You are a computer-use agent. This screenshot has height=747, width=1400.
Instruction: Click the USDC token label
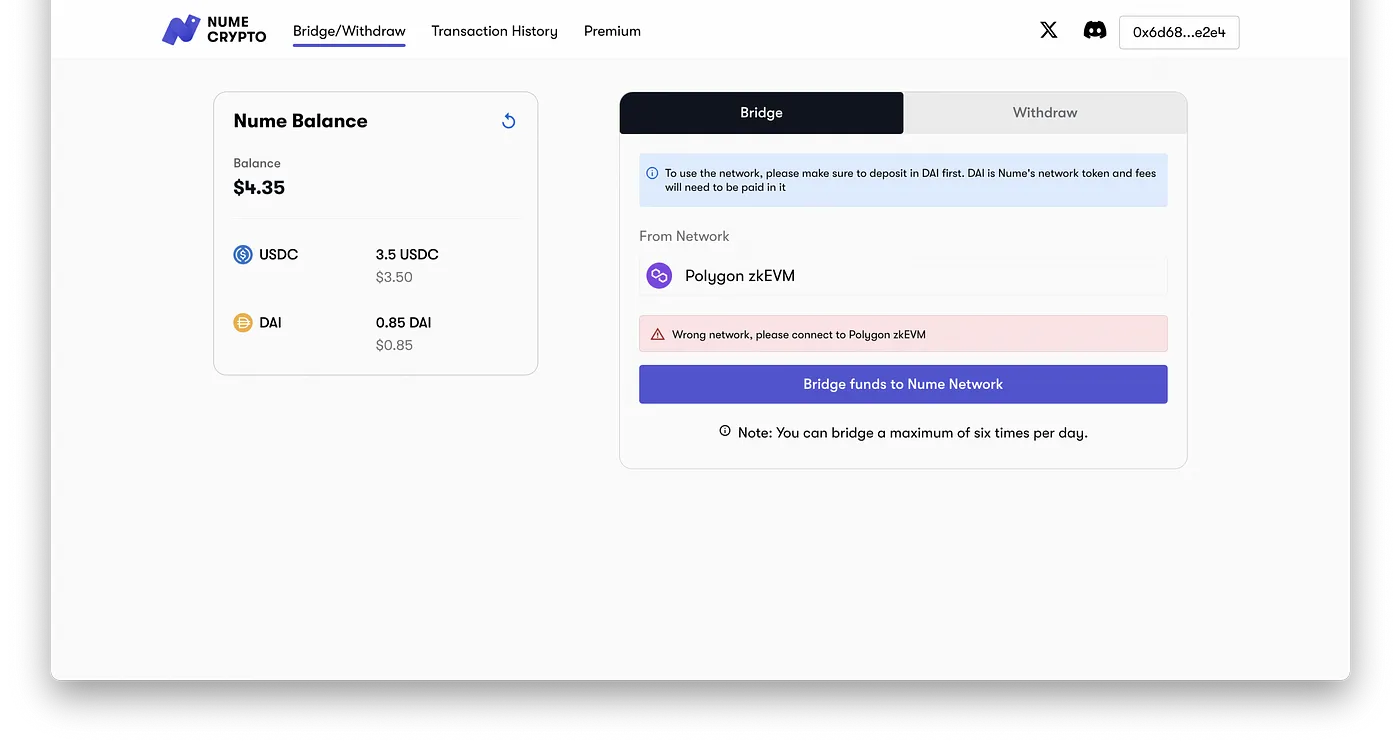[x=279, y=254]
